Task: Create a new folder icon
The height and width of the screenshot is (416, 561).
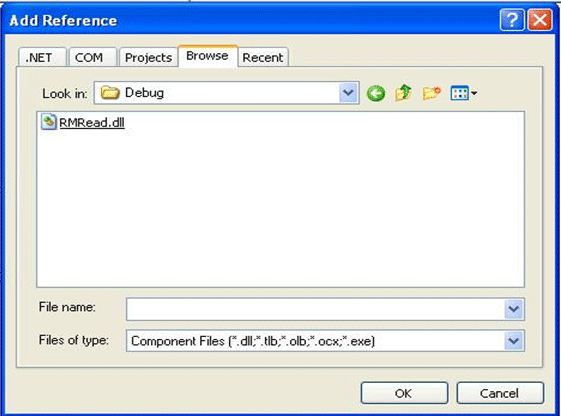Action: pos(431,93)
